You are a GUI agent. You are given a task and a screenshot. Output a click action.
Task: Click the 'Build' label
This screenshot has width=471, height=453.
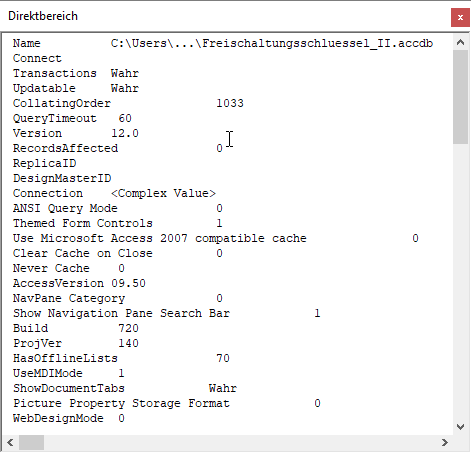[x=30, y=328]
